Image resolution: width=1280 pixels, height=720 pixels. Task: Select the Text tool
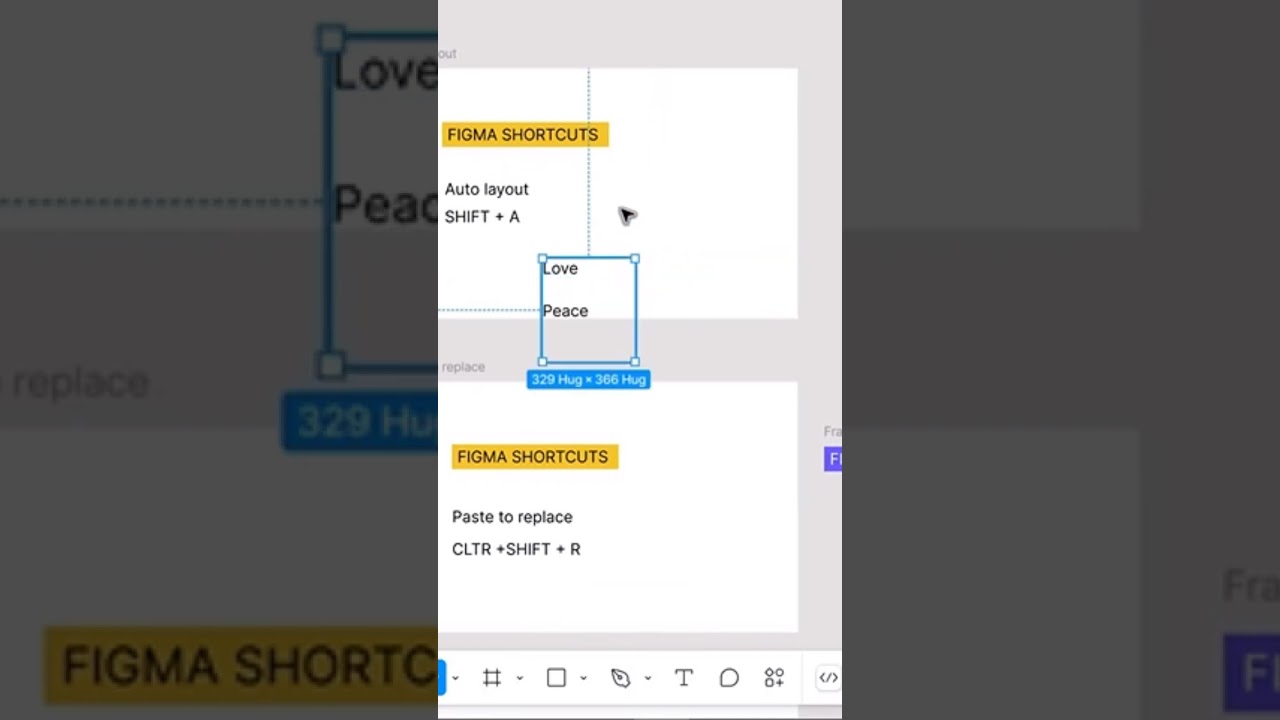684,678
